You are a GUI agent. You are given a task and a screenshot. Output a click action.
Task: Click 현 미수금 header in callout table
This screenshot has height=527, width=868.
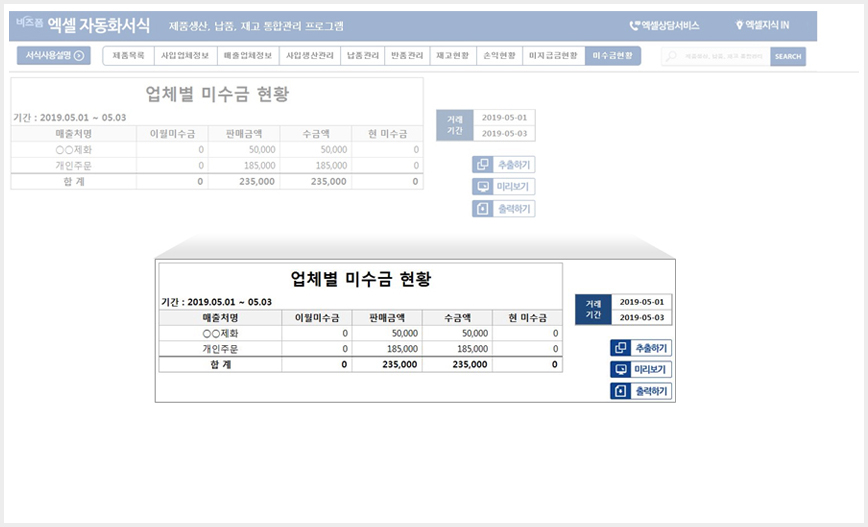click(528, 318)
